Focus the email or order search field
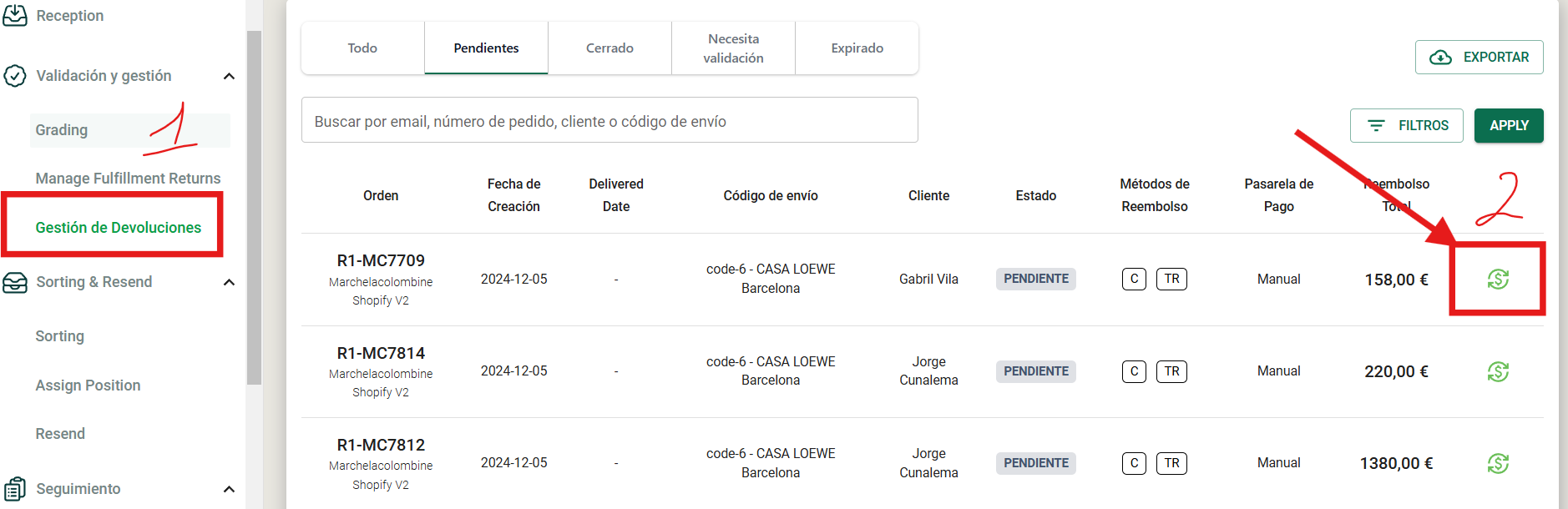Image resolution: width=1568 pixels, height=509 pixels. (609, 120)
